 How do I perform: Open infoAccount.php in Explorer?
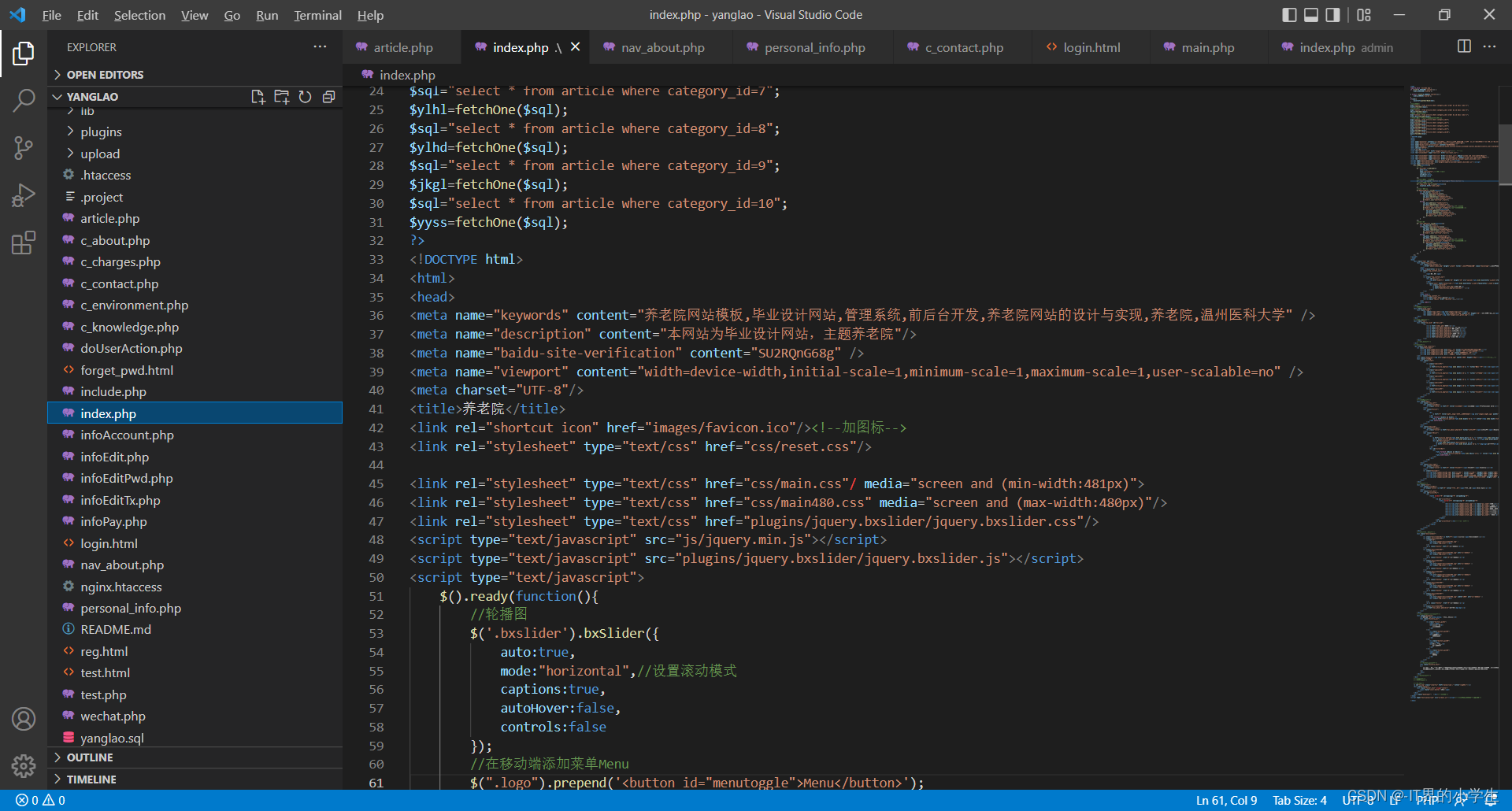click(x=195, y=435)
